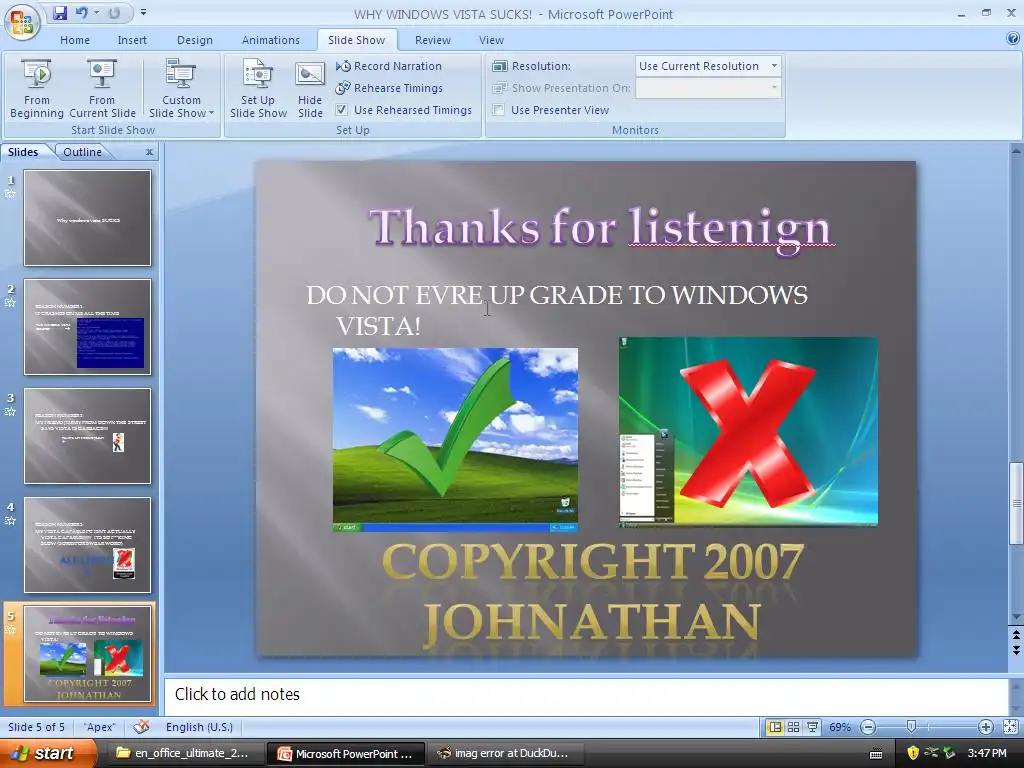Click the Apex theme name in status bar
The height and width of the screenshot is (768, 1024).
click(99, 727)
